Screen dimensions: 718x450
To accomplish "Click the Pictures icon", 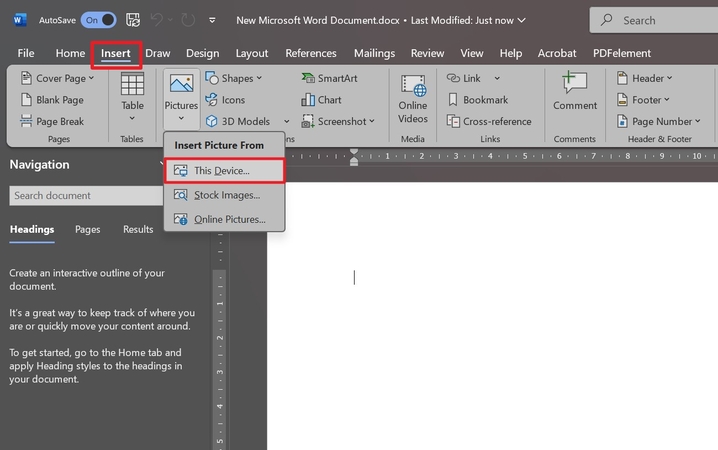I will click(x=181, y=84).
